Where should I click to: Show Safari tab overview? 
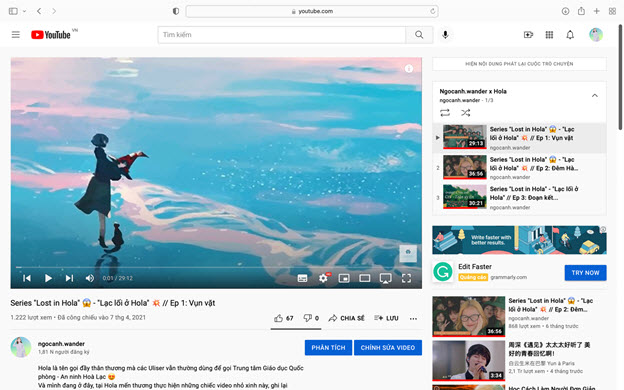pos(612,11)
